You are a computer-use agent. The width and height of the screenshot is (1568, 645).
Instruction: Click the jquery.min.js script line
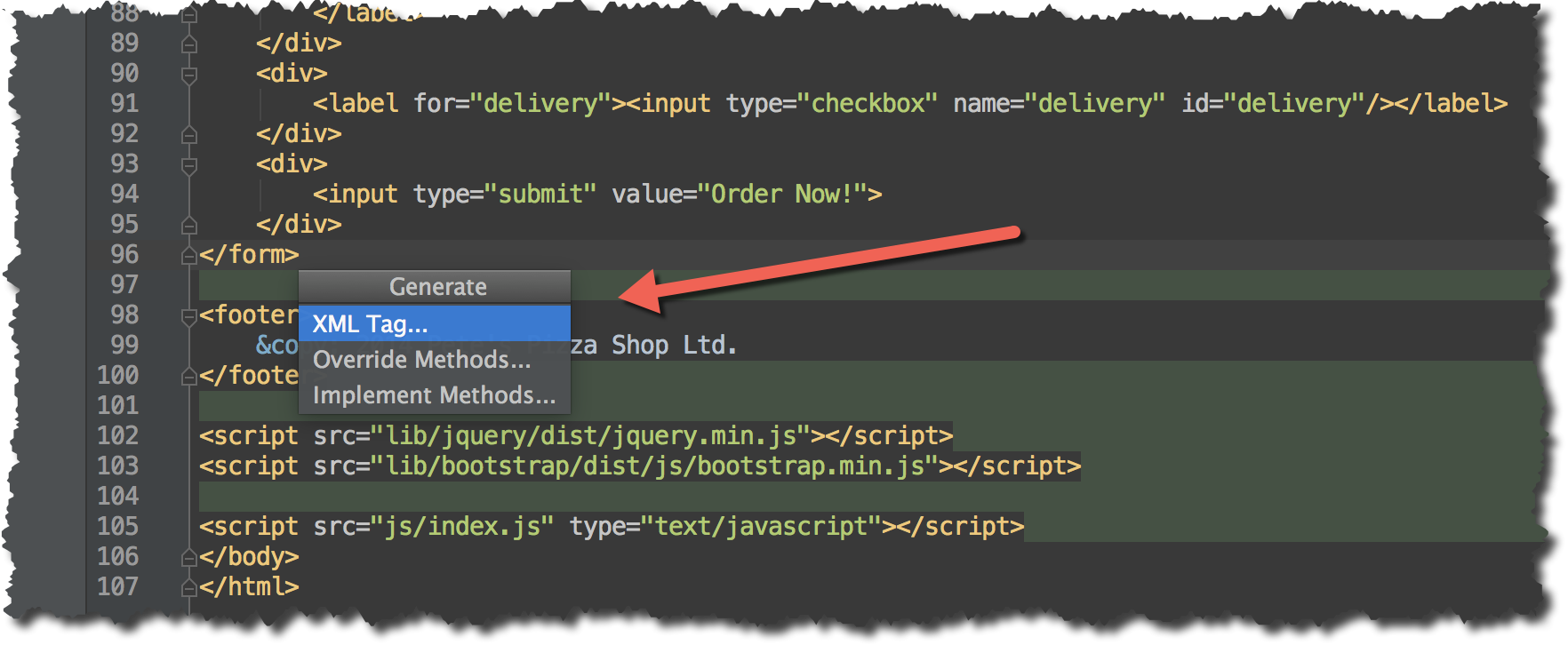point(576,435)
